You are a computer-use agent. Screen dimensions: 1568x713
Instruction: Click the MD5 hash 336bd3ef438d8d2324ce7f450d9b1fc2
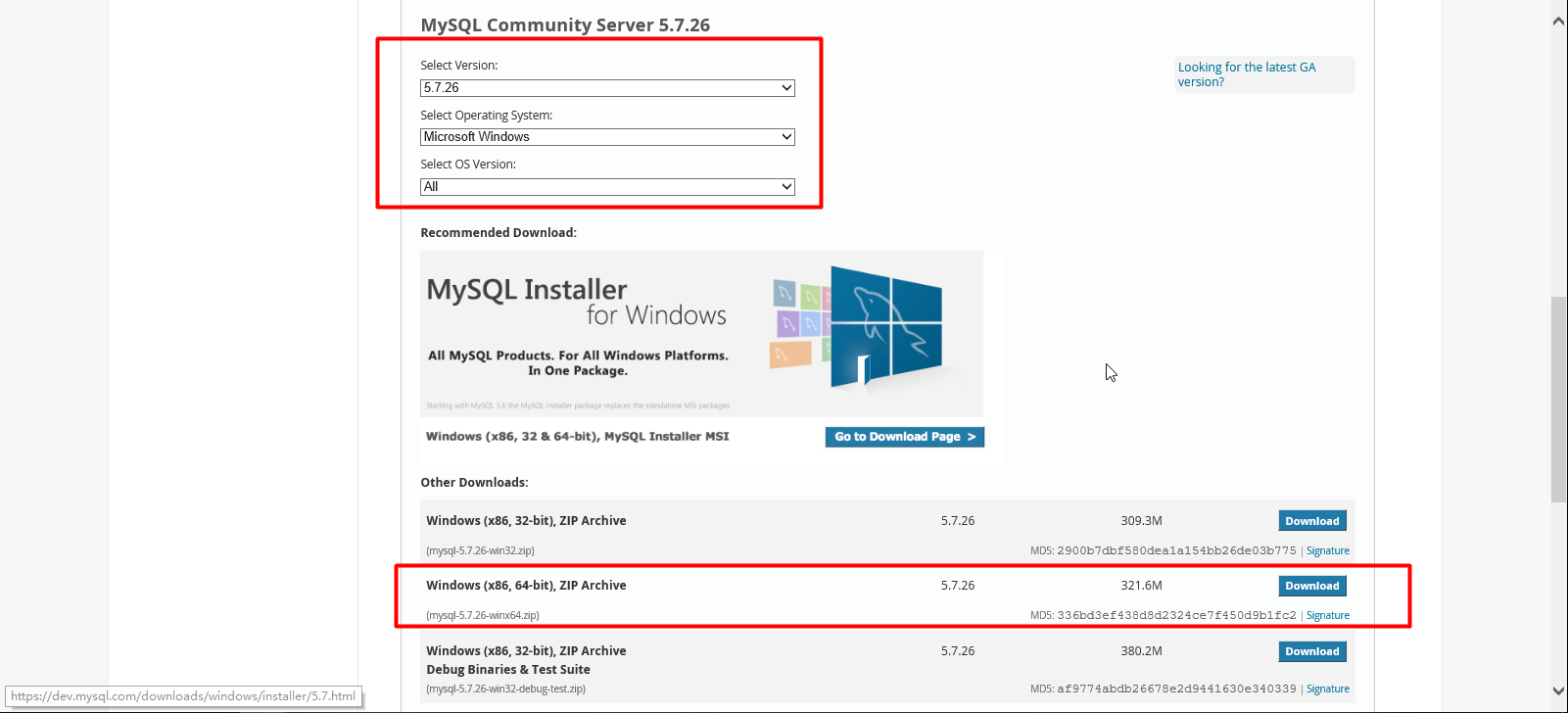[x=1176, y=615]
